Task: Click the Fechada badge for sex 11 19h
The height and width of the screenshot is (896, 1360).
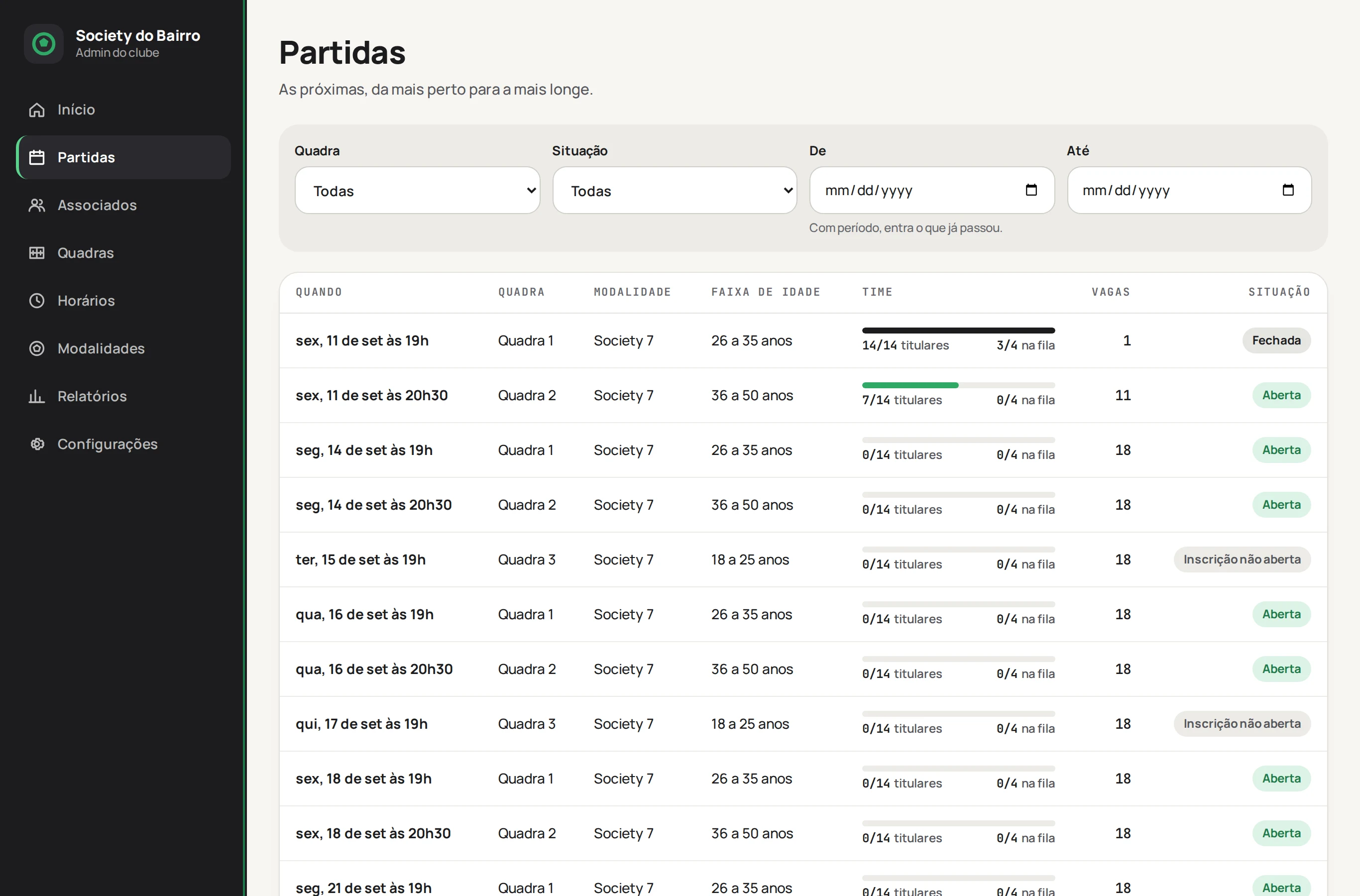Action: coord(1276,340)
